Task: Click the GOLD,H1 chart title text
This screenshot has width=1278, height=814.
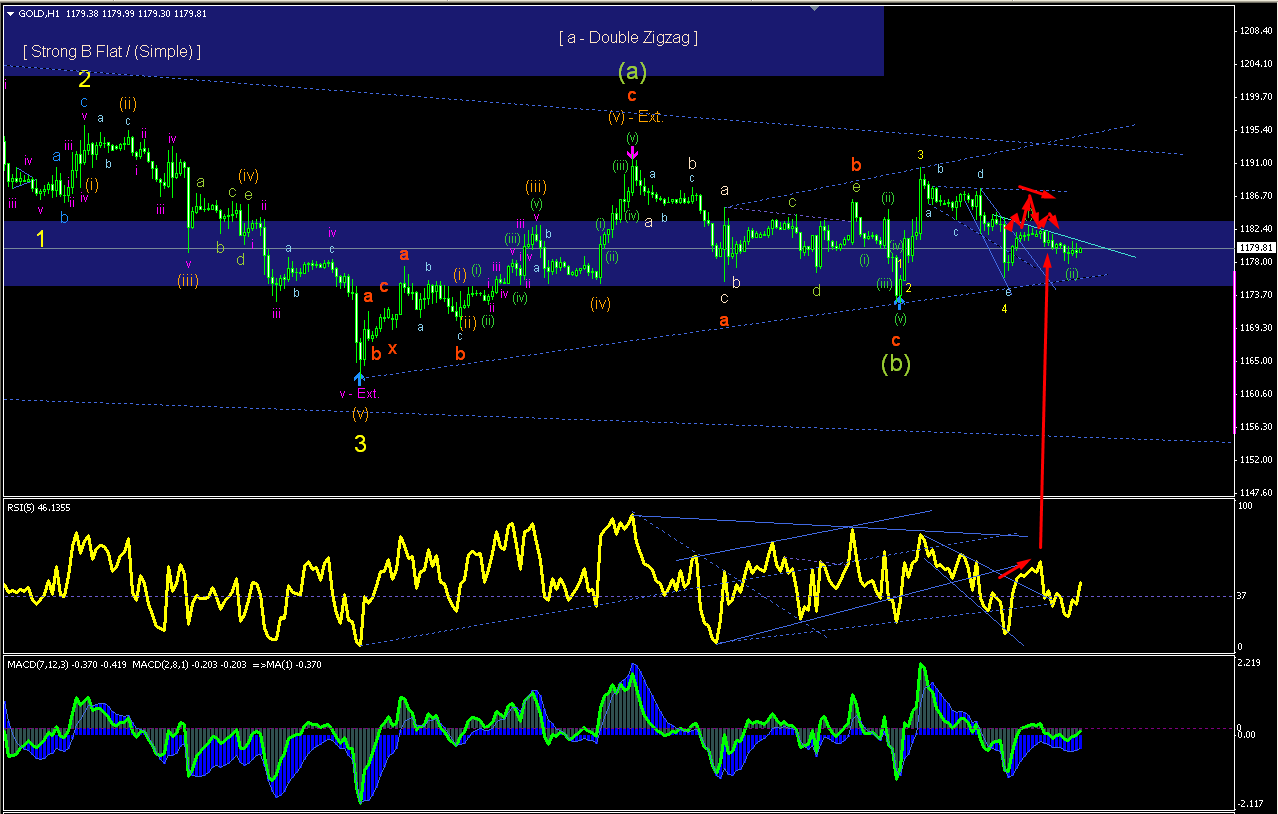Action: (39, 13)
